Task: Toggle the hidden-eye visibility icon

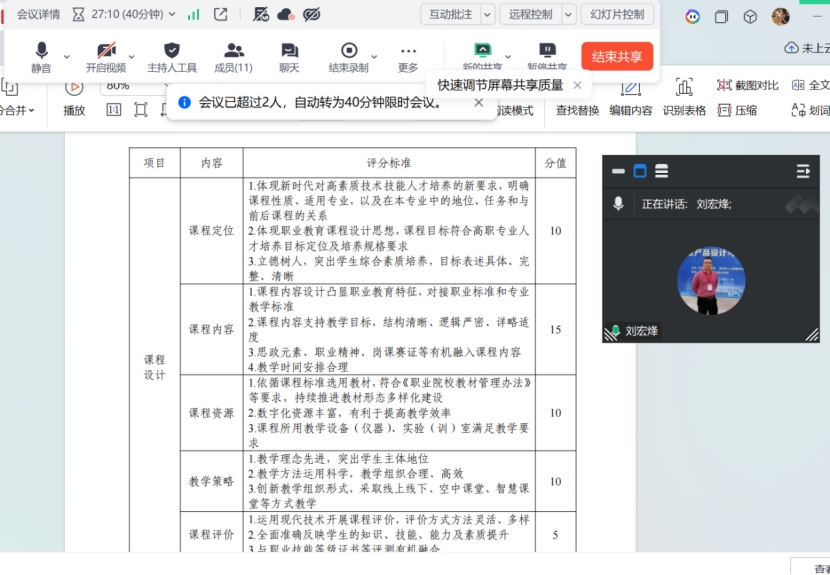Action: (x=312, y=14)
